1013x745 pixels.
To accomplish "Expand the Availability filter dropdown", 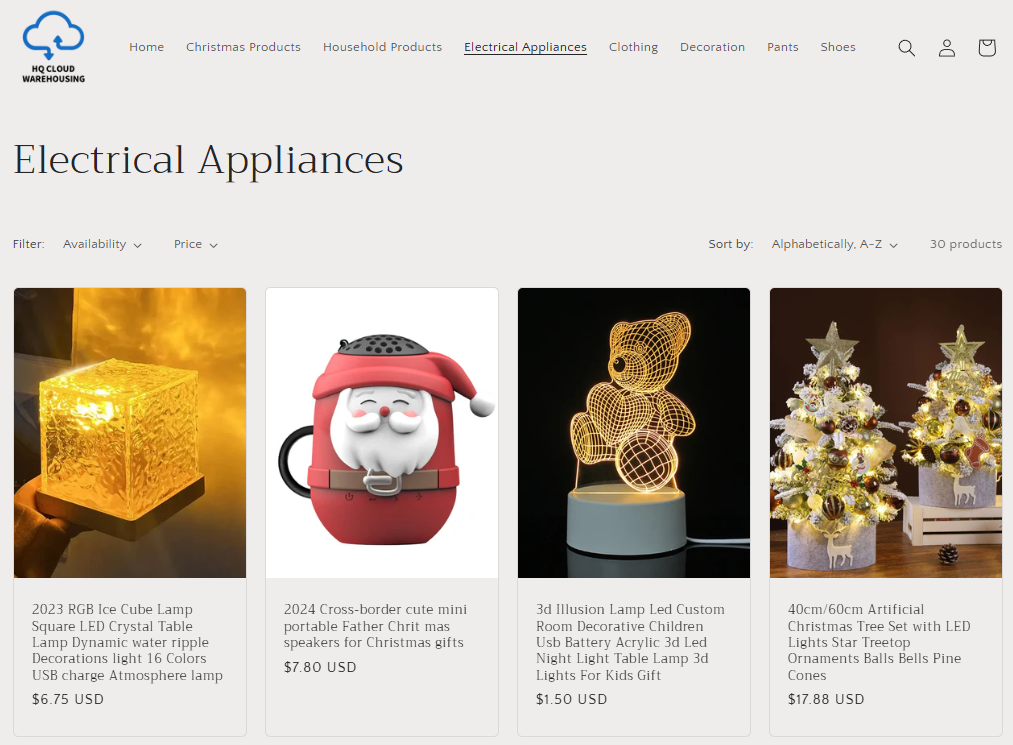I will click(x=102, y=244).
